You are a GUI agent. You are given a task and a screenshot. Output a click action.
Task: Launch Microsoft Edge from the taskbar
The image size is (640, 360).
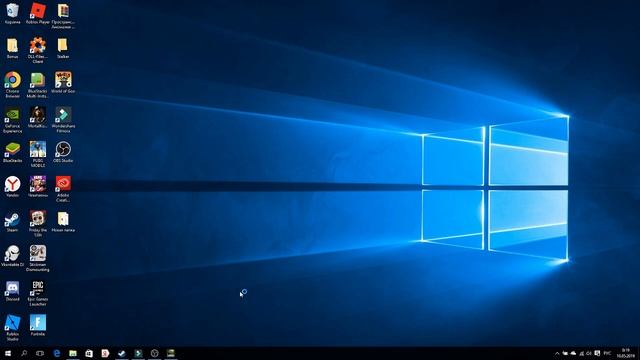pyautogui.click(x=56, y=353)
